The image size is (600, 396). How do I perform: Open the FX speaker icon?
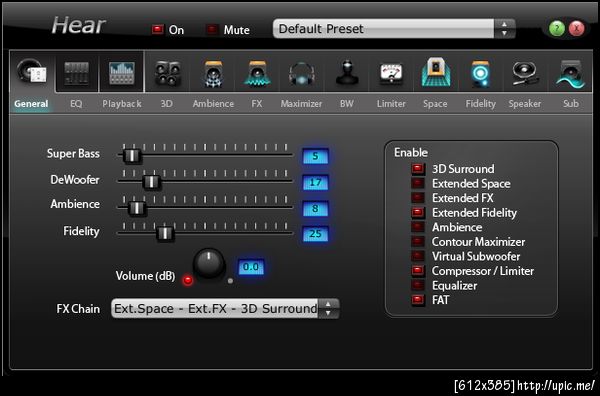(257, 73)
